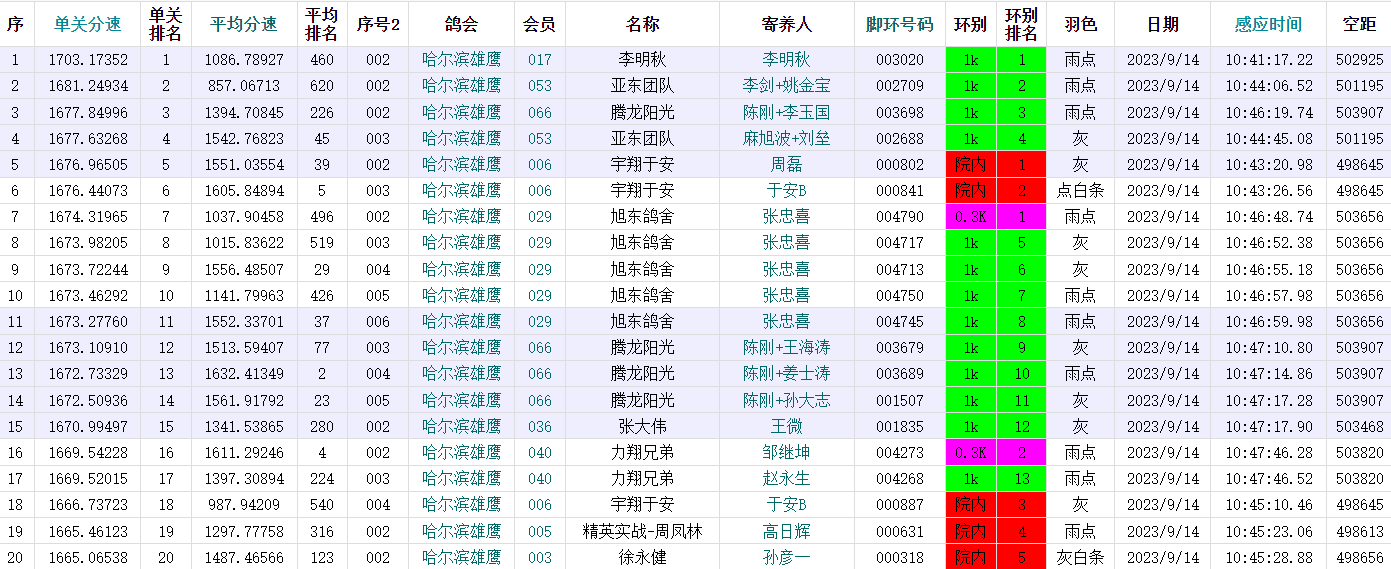This screenshot has width=1391, height=569.
Task: Open foster owner link 孙彦一
Action: coord(786,557)
